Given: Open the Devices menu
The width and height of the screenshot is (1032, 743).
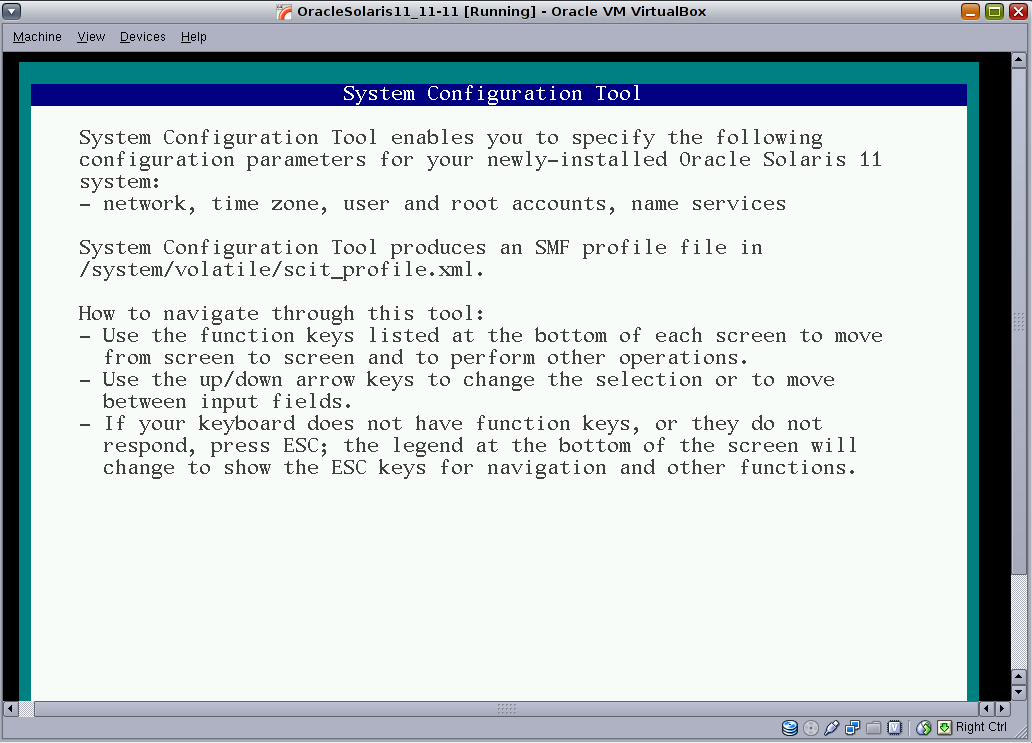Looking at the screenshot, I should (142, 37).
